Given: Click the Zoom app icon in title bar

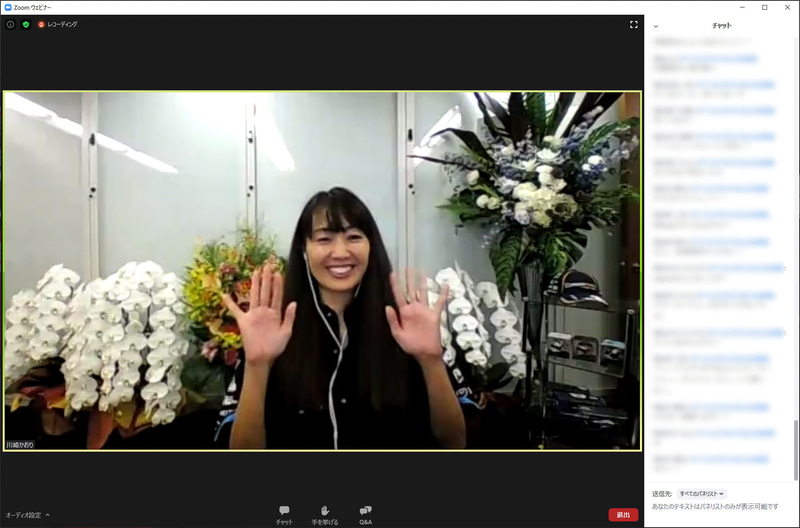Looking at the screenshot, I should 8,8.
